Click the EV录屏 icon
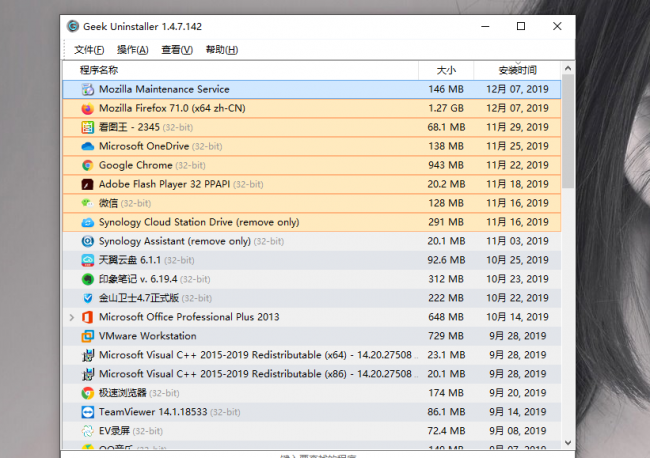This screenshot has height=458, width=650. pos(87,431)
